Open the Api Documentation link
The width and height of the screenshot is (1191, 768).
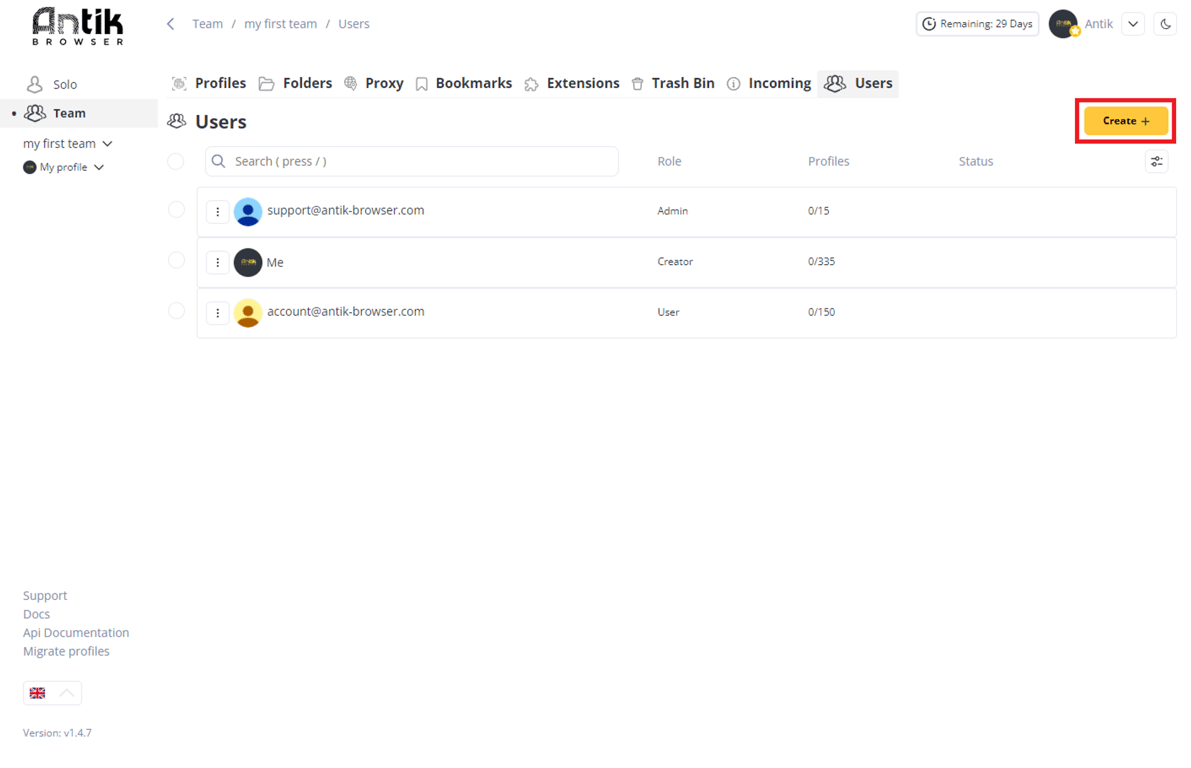pyautogui.click(x=76, y=633)
